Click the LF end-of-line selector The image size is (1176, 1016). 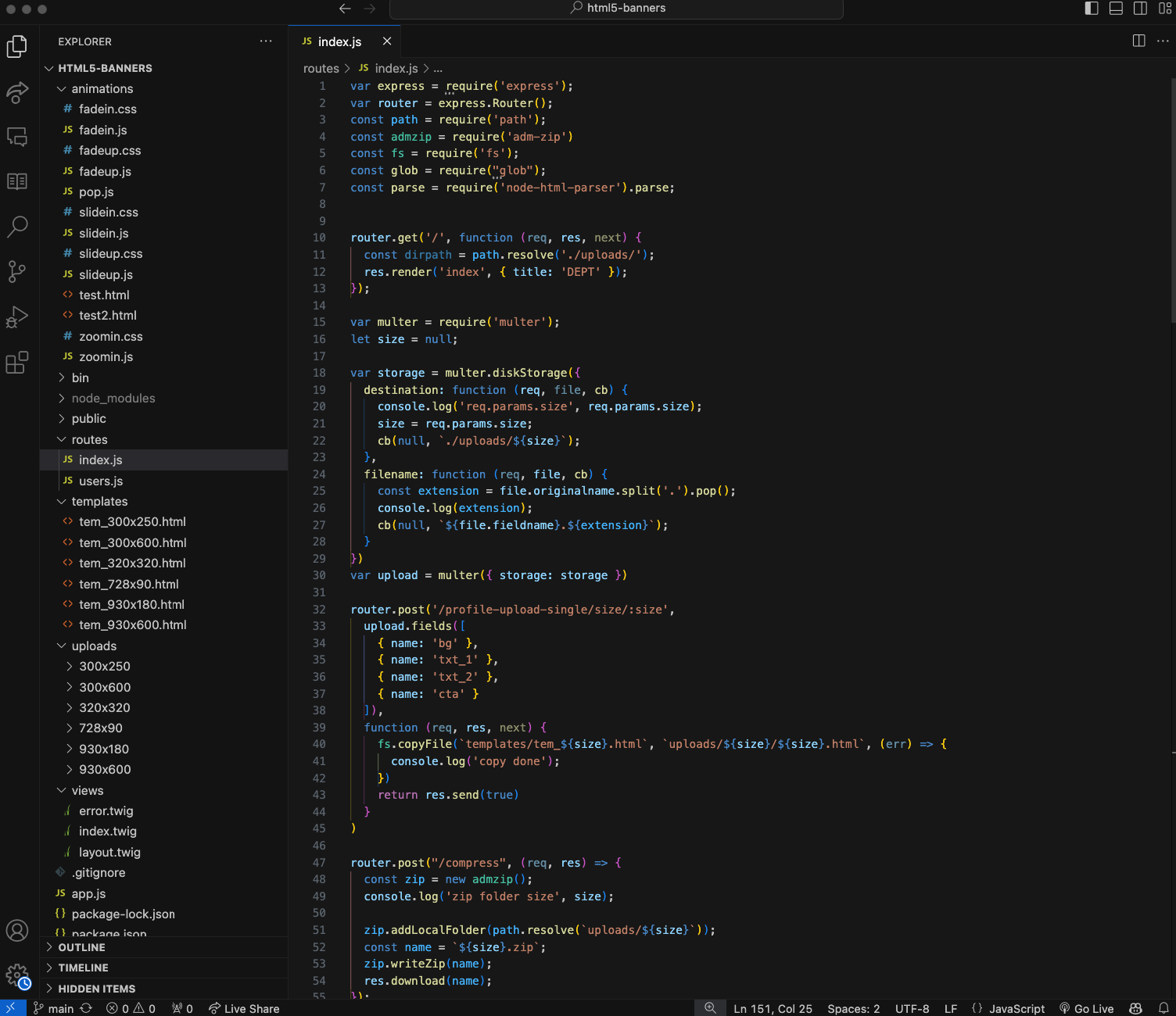(951, 1008)
